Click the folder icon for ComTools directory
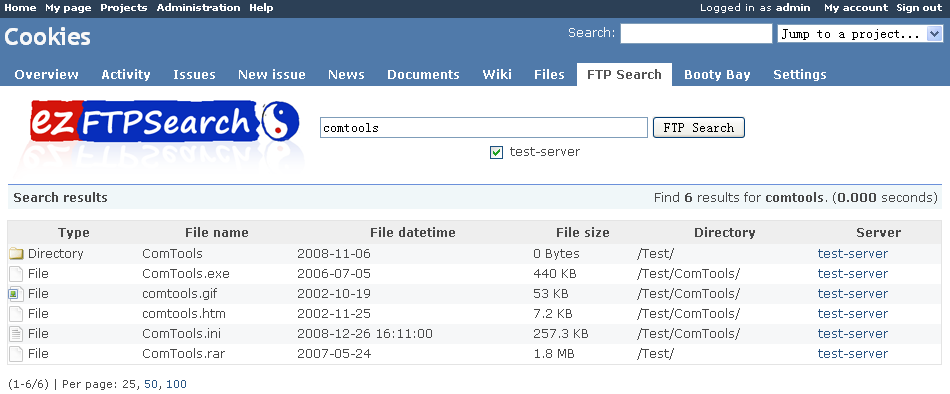This screenshot has width=950, height=394. (x=16, y=254)
